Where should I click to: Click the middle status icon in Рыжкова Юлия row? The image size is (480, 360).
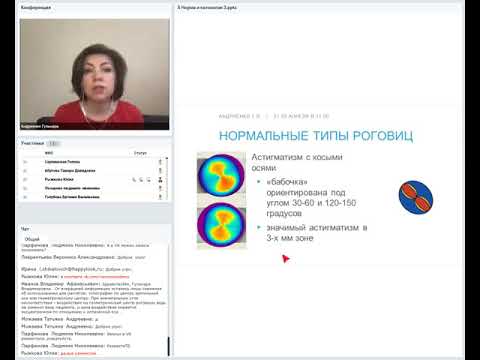tap(141, 180)
